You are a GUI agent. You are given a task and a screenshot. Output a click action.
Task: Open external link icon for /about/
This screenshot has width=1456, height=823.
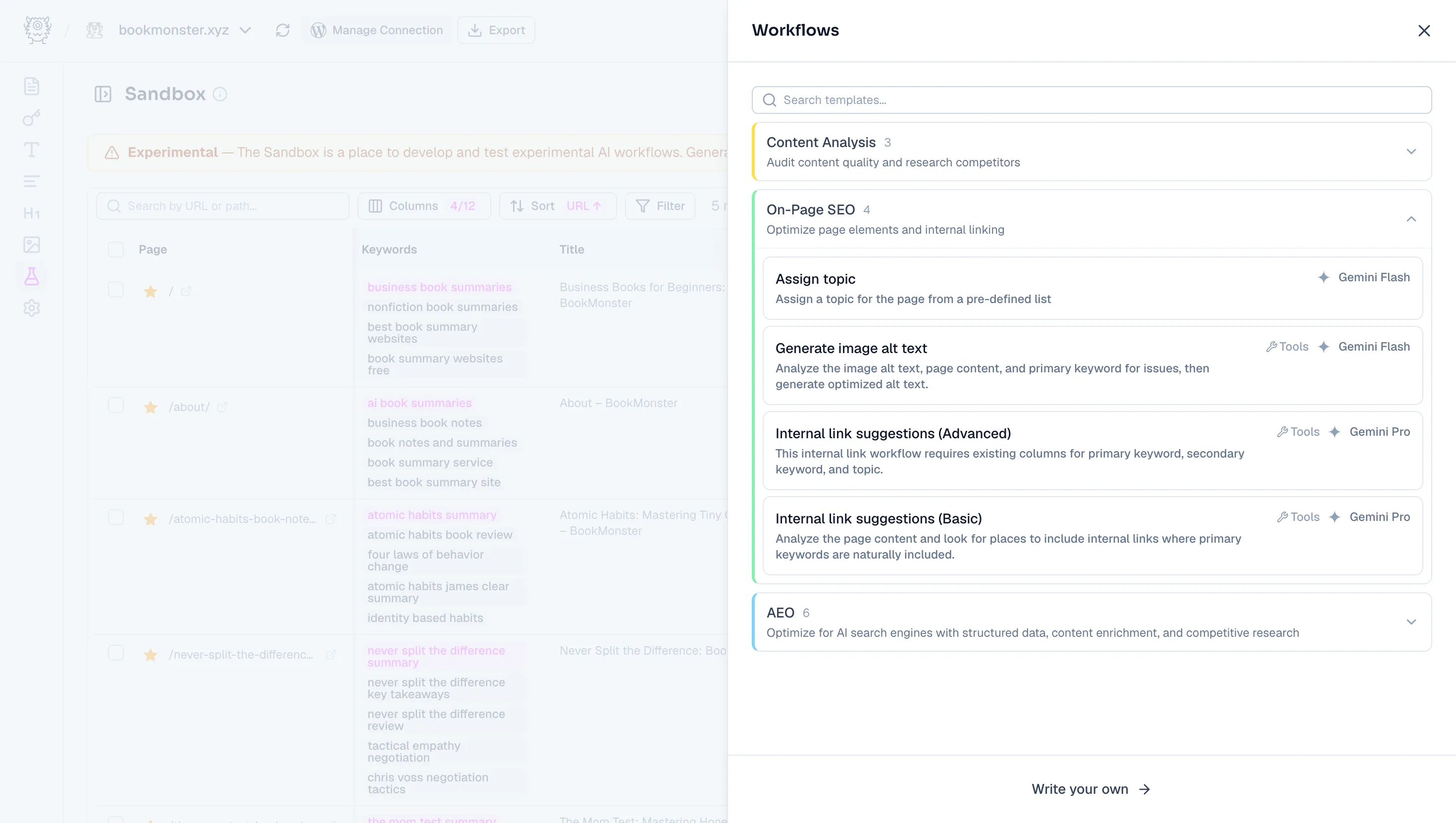(222, 407)
